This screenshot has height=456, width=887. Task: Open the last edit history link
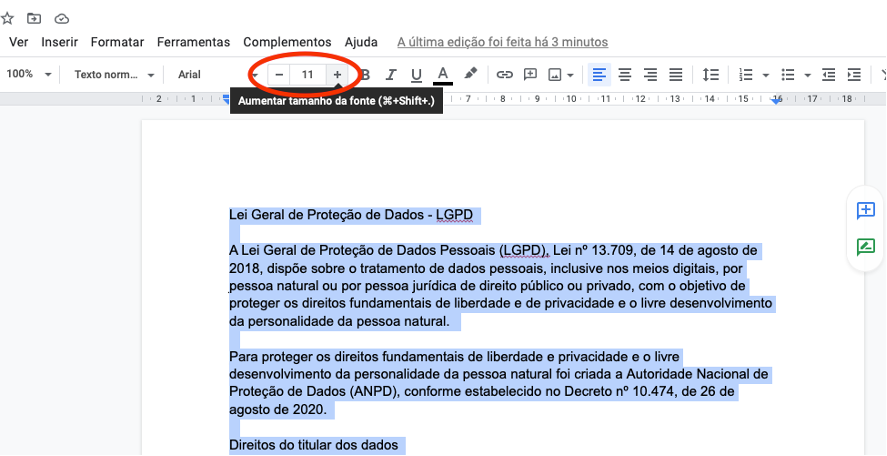[x=503, y=42]
